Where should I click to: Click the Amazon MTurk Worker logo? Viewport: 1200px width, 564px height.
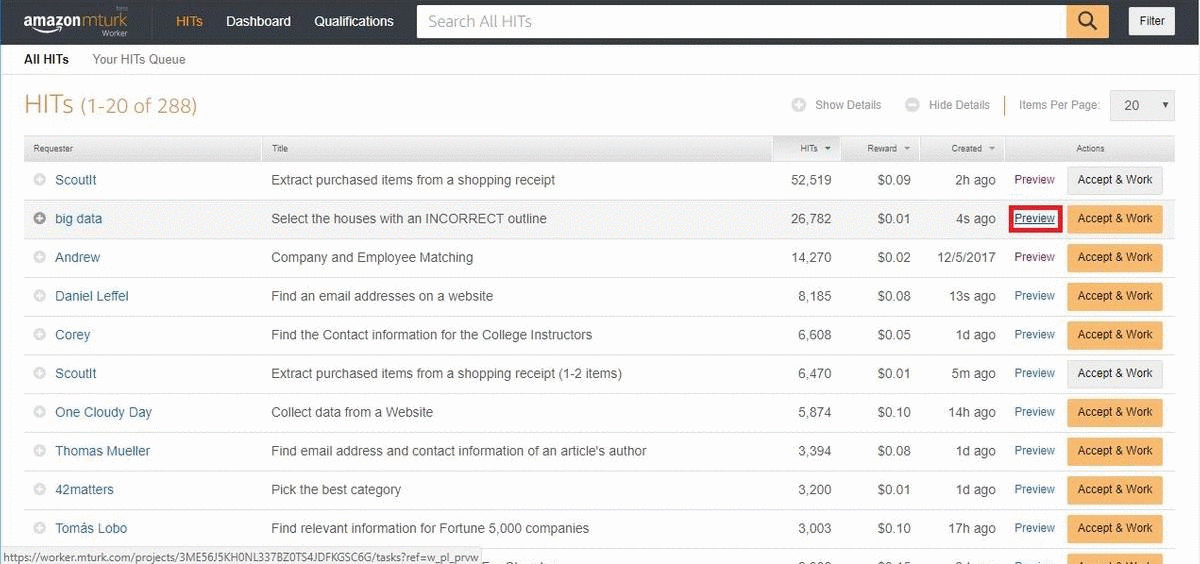tap(76, 21)
